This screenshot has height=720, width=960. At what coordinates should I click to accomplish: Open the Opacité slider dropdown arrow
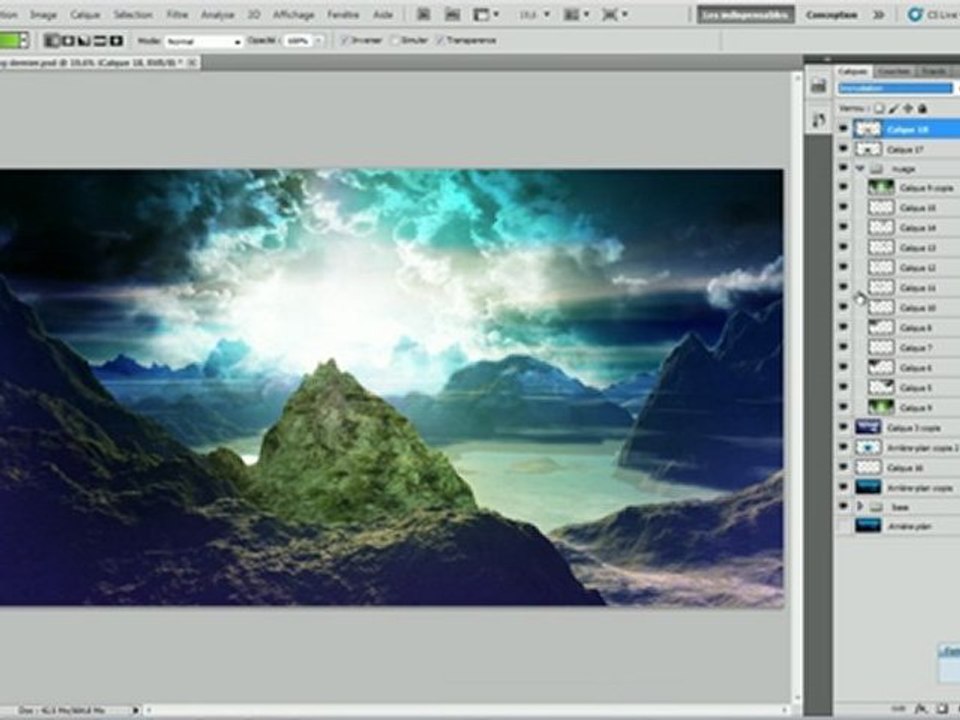pyautogui.click(x=318, y=41)
